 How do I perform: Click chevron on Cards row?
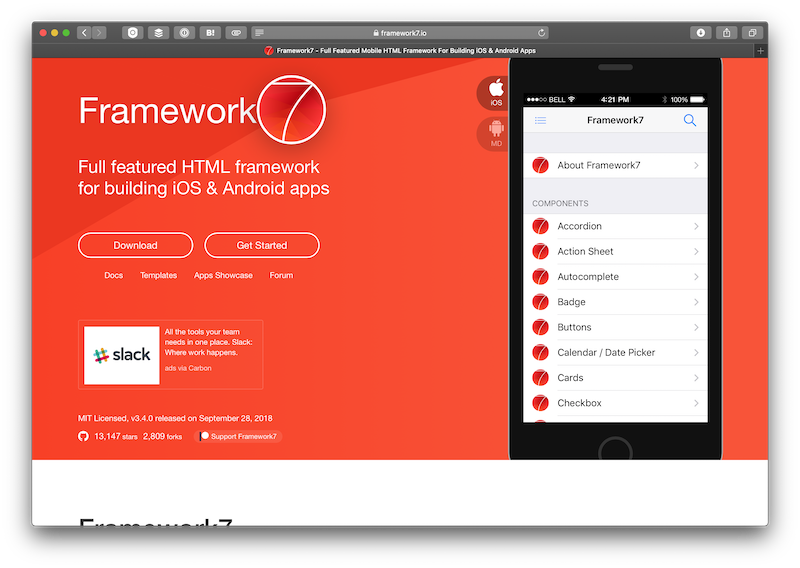pyautogui.click(x=696, y=378)
